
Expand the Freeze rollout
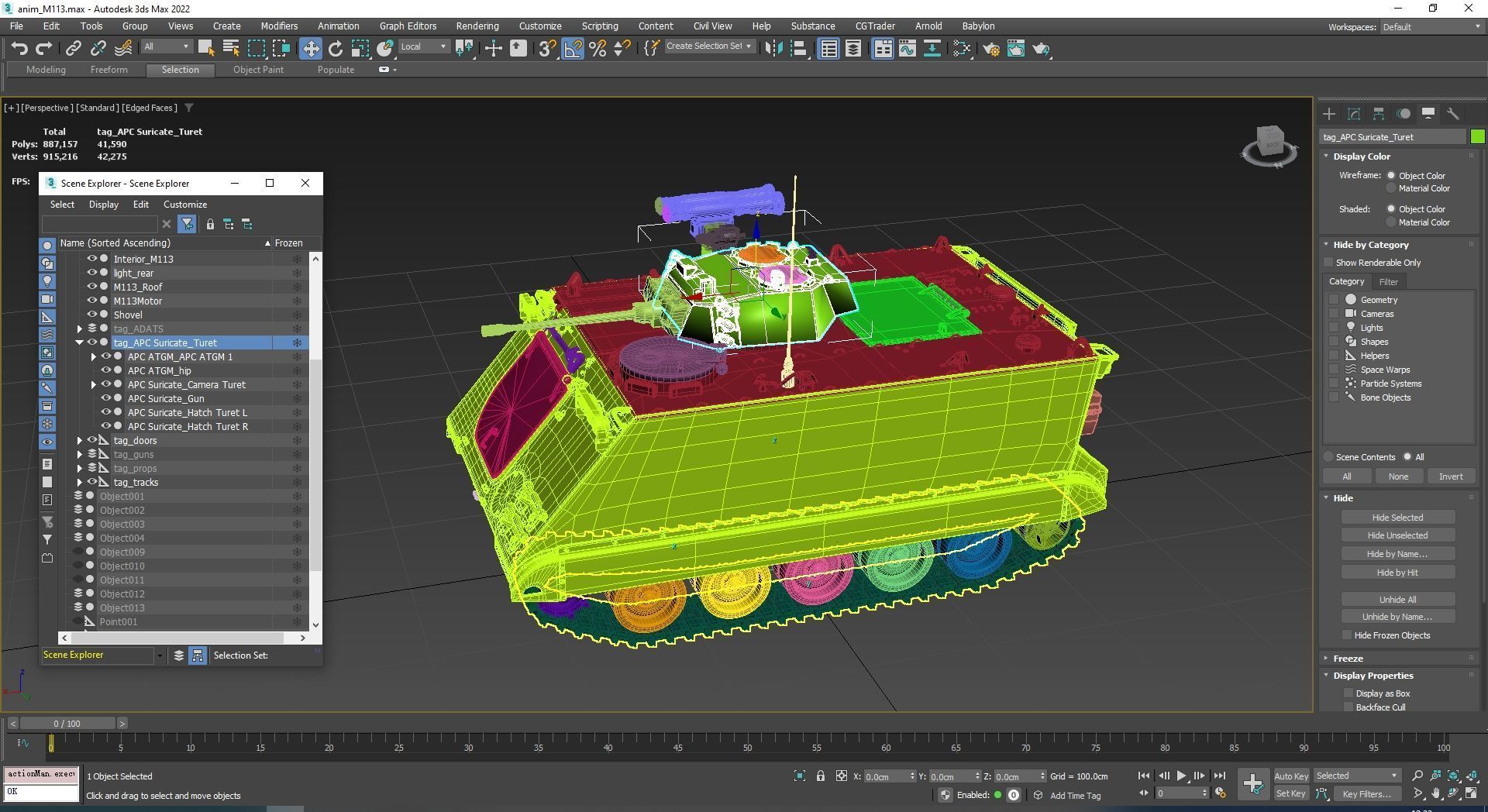coord(1326,659)
